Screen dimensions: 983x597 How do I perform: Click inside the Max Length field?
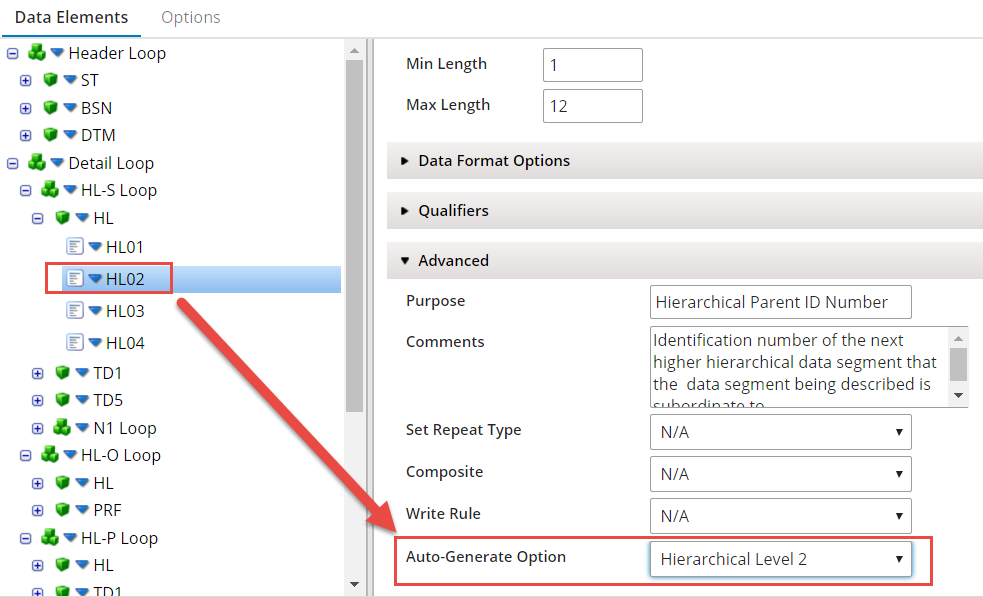point(592,105)
